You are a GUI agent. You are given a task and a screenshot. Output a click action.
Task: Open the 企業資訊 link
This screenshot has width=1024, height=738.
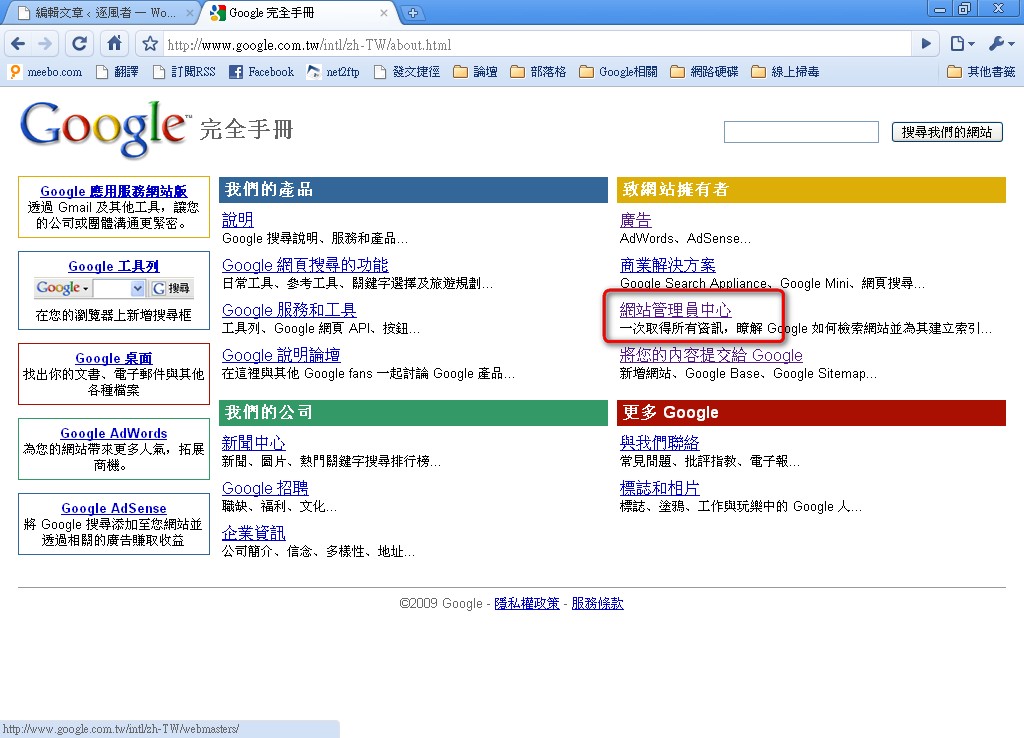(x=253, y=534)
